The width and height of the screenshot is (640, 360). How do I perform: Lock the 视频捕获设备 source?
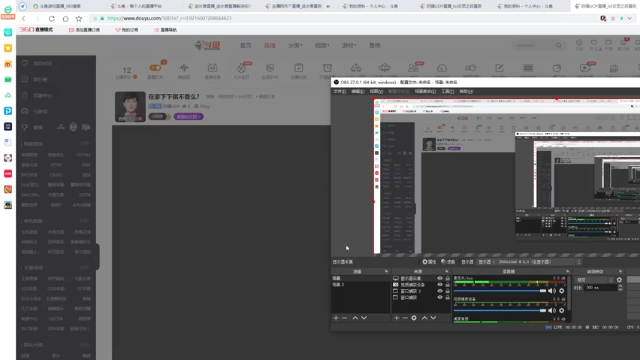click(447, 284)
